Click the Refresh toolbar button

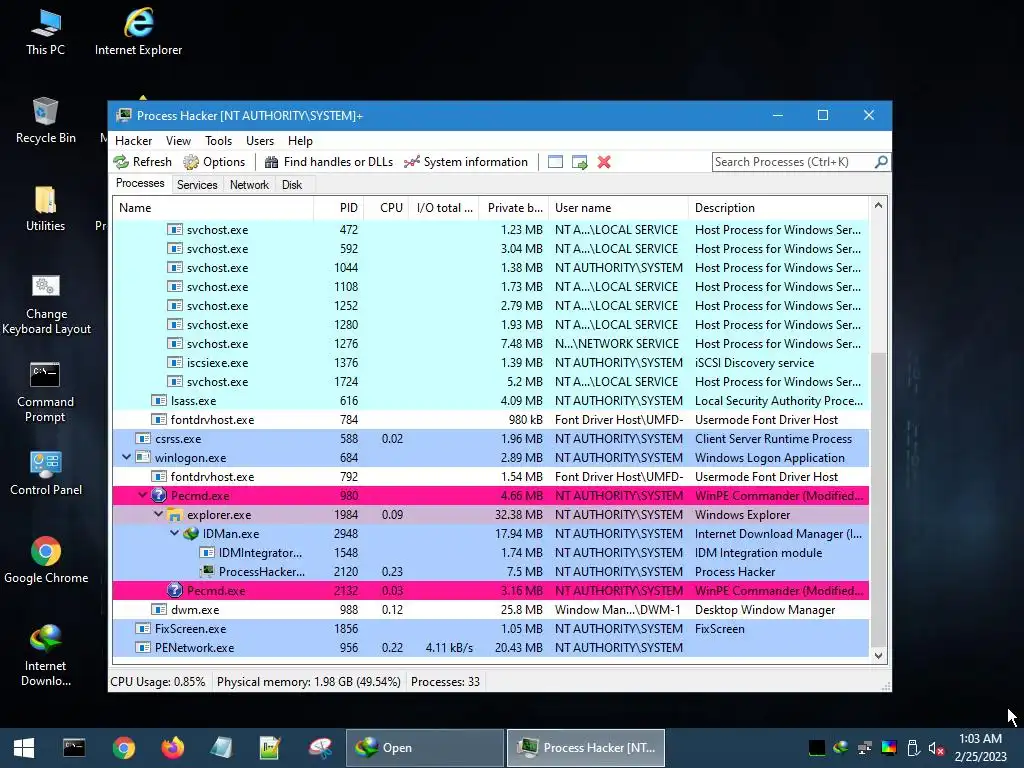[x=142, y=162]
